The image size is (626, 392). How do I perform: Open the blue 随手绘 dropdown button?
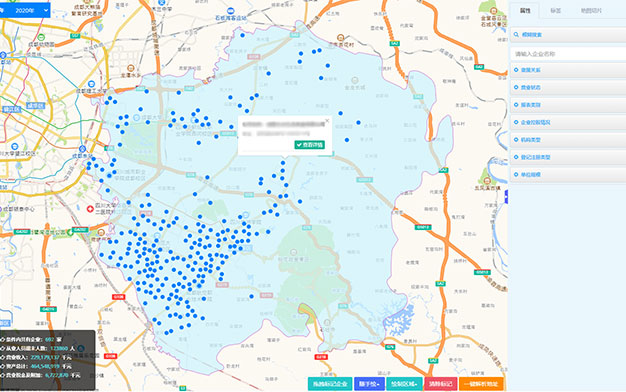[x=369, y=384]
